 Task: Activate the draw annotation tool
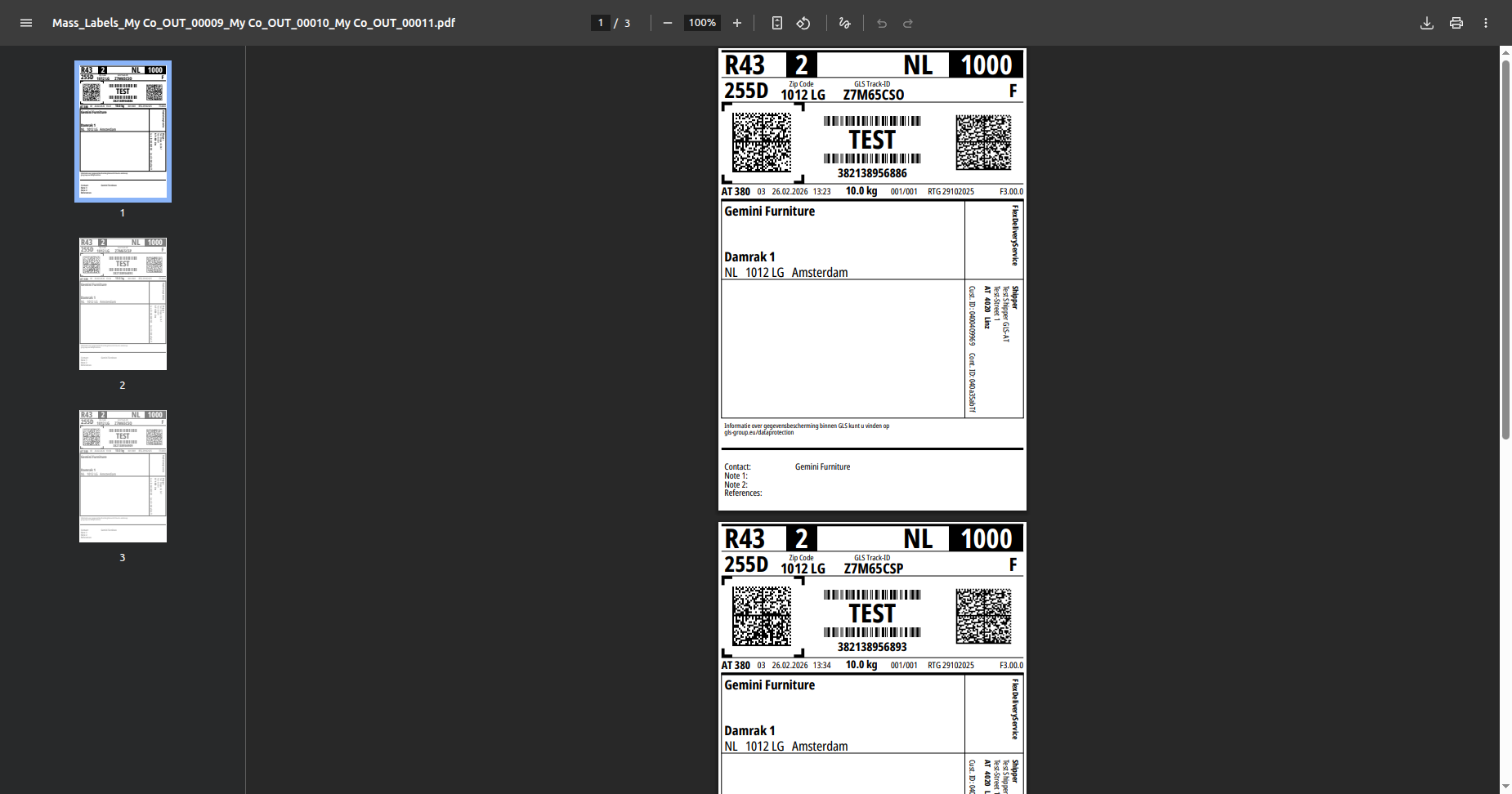(845, 23)
